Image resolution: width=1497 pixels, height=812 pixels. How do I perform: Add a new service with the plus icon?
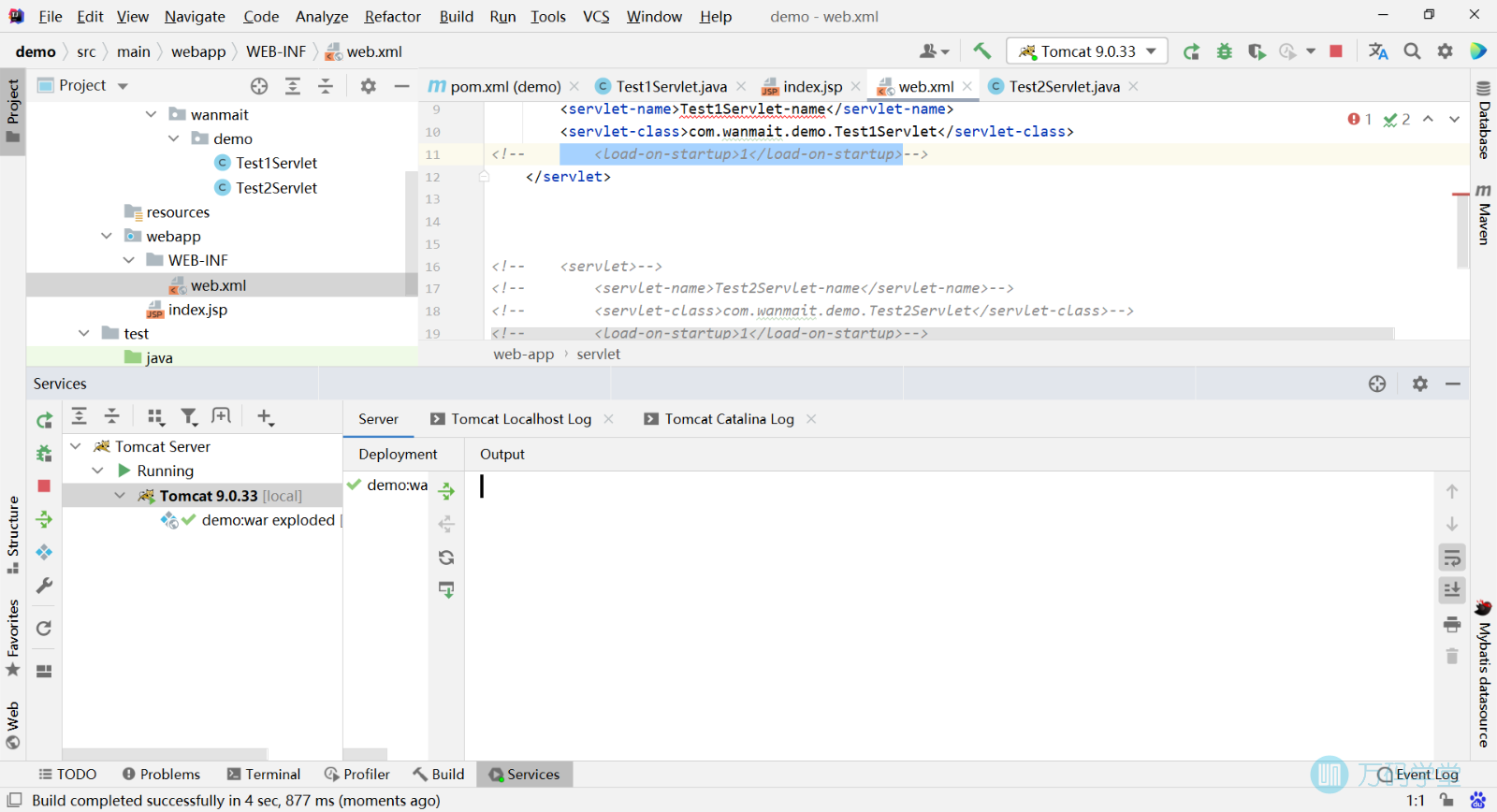click(x=266, y=417)
